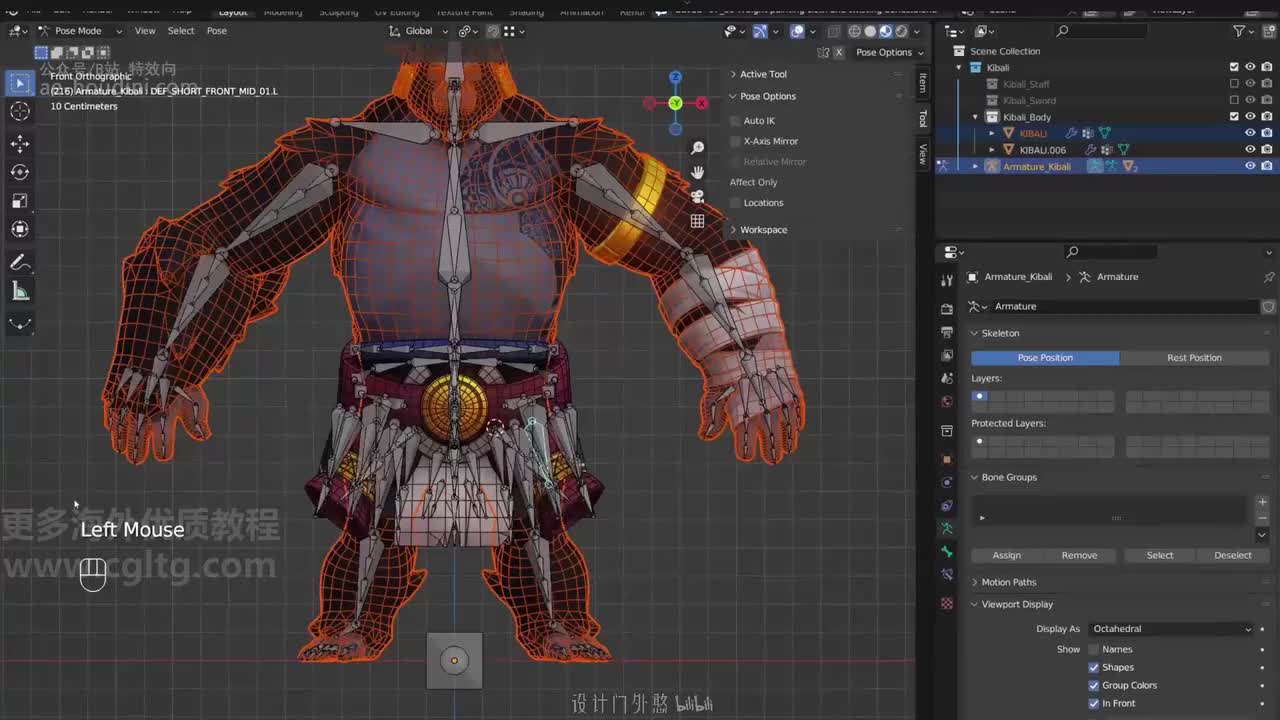
Task: Toggle the camera view icon
Action: coord(697,196)
